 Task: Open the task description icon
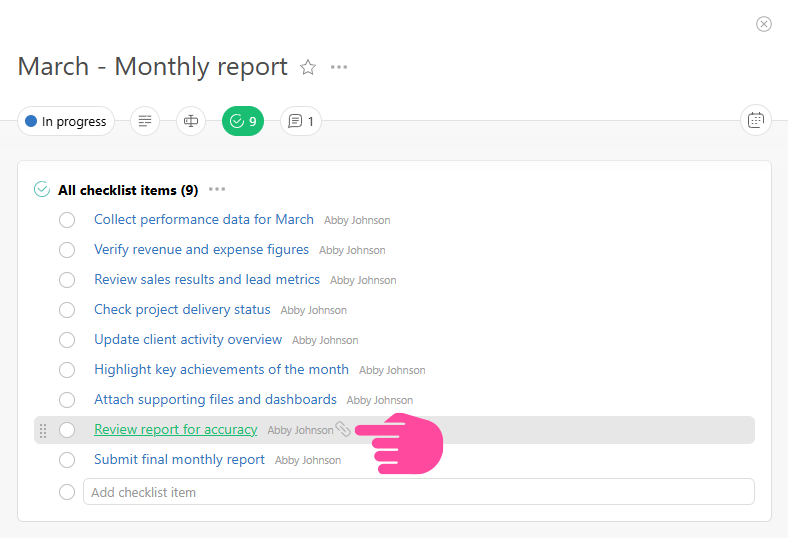pyautogui.click(x=145, y=121)
